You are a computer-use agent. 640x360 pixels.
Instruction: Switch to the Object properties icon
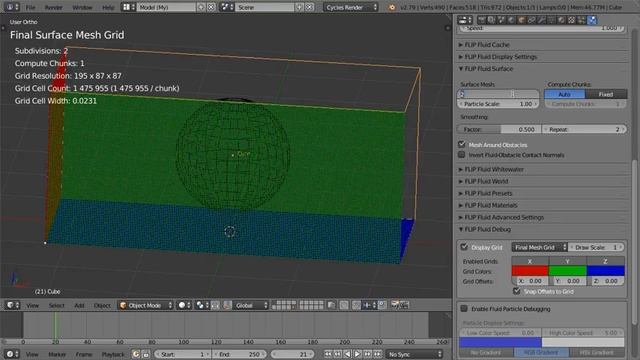point(522,20)
